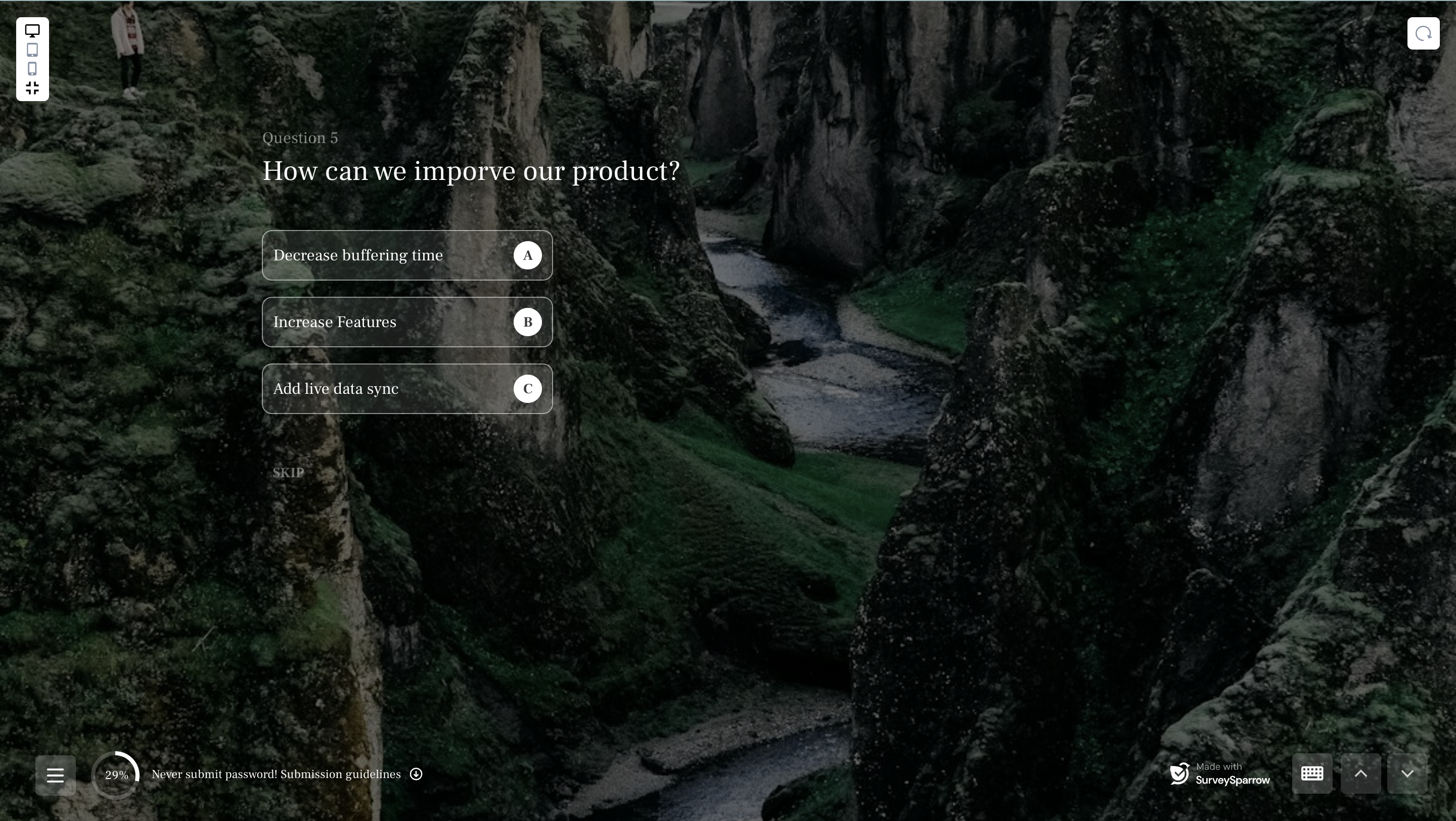The width and height of the screenshot is (1456, 821).
Task: Click the letter A key badge
Action: pyautogui.click(x=527, y=255)
